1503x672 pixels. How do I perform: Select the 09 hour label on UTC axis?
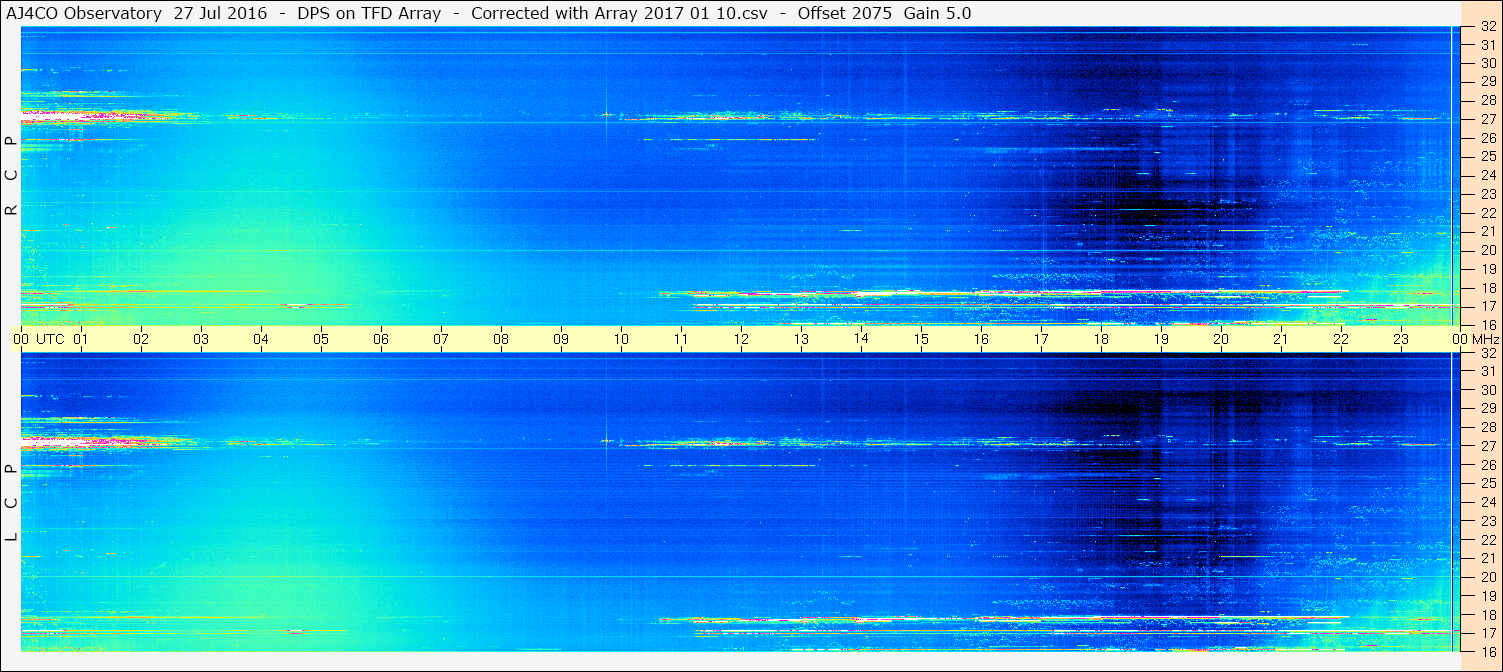coord(561,340)
